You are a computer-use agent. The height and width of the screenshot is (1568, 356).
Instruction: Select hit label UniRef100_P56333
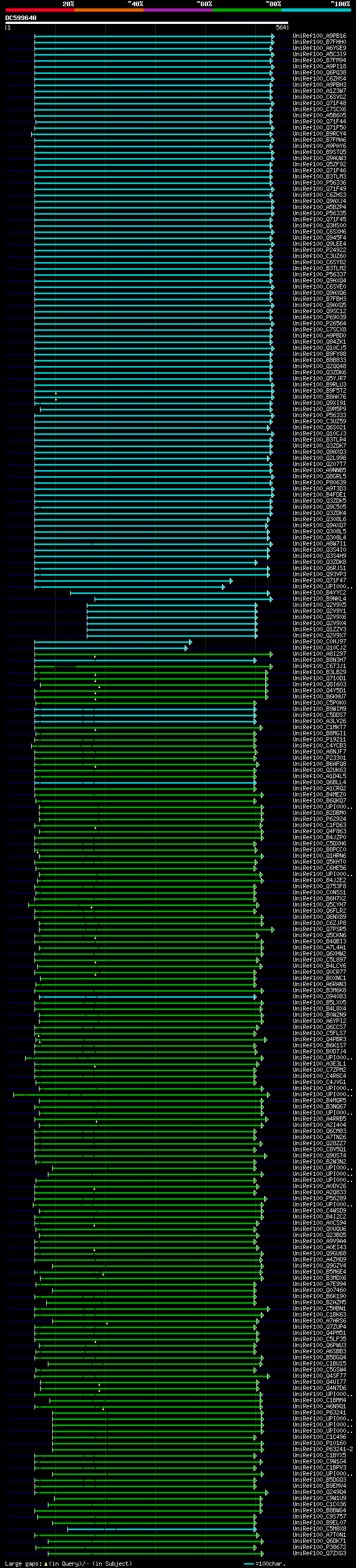coord(319,415)
